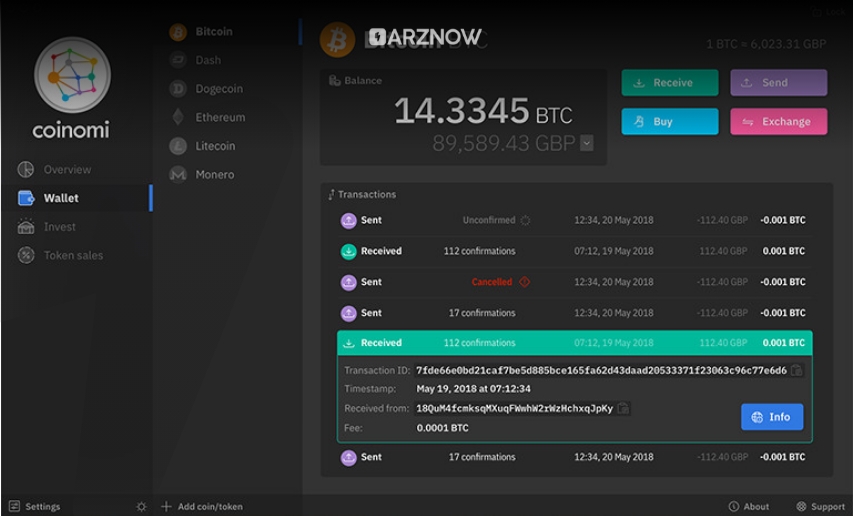The image size is (853, 516).
Task: Toggle the brightness theme icon
Action: (x=141, y=507)
